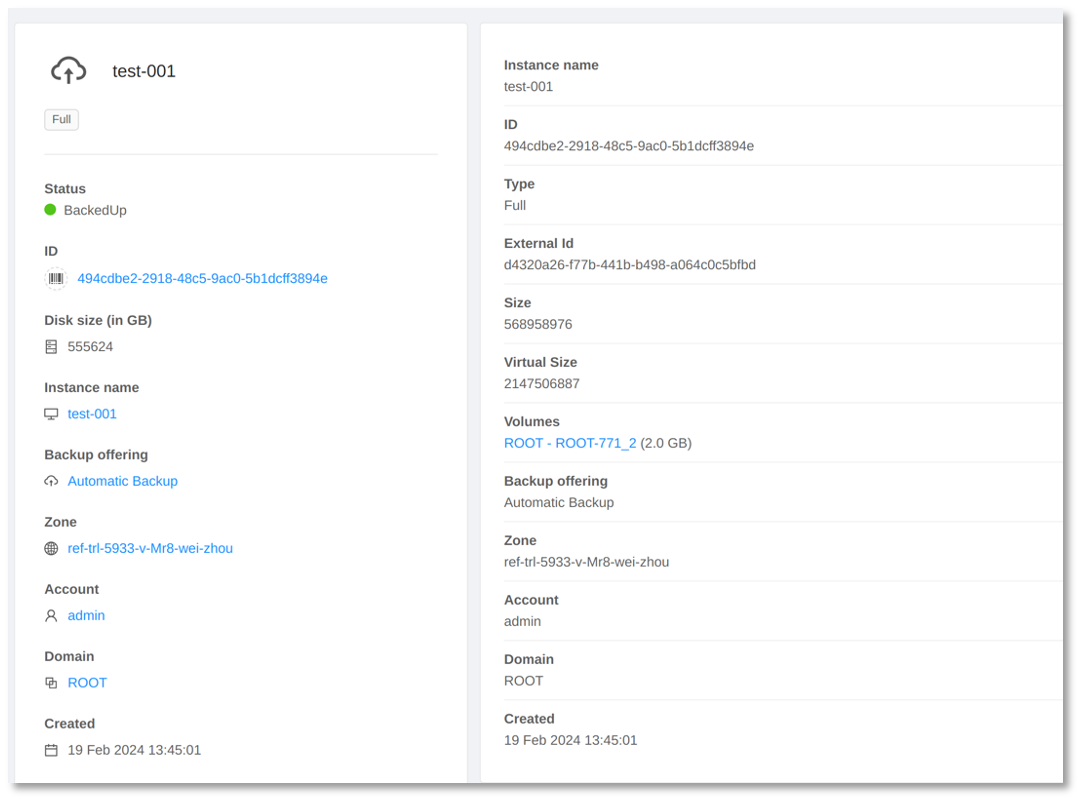Open the test-001 instance link
Image resolution: width=1080 pixels, height=800 pixels.
92,414
